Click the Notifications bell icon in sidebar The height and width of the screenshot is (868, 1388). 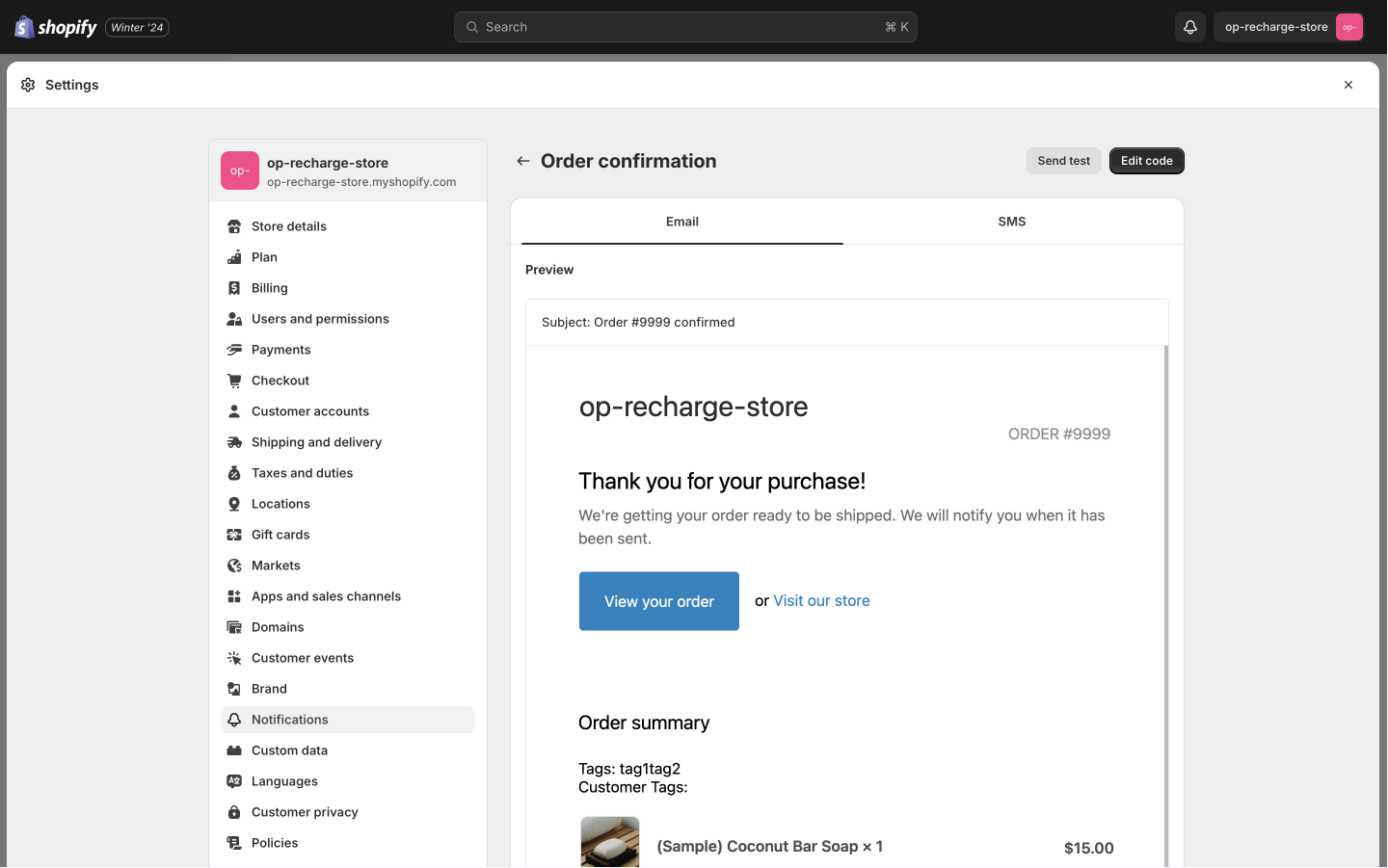point(234,720)
